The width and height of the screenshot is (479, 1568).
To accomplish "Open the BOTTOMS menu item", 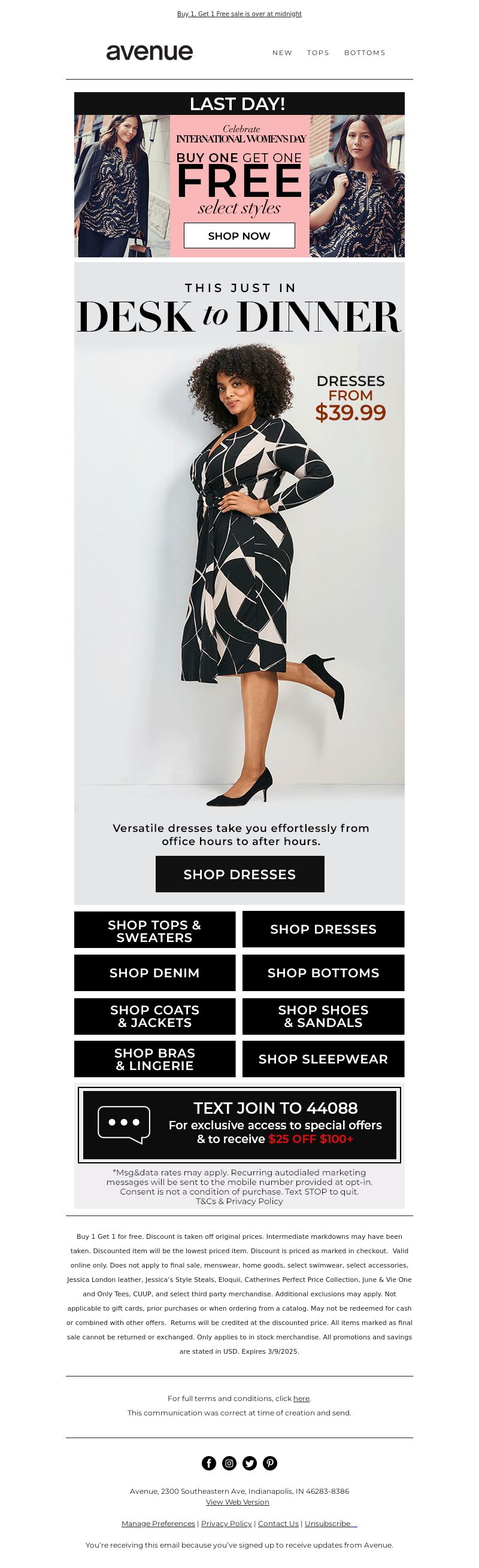I will coord(365,53).
